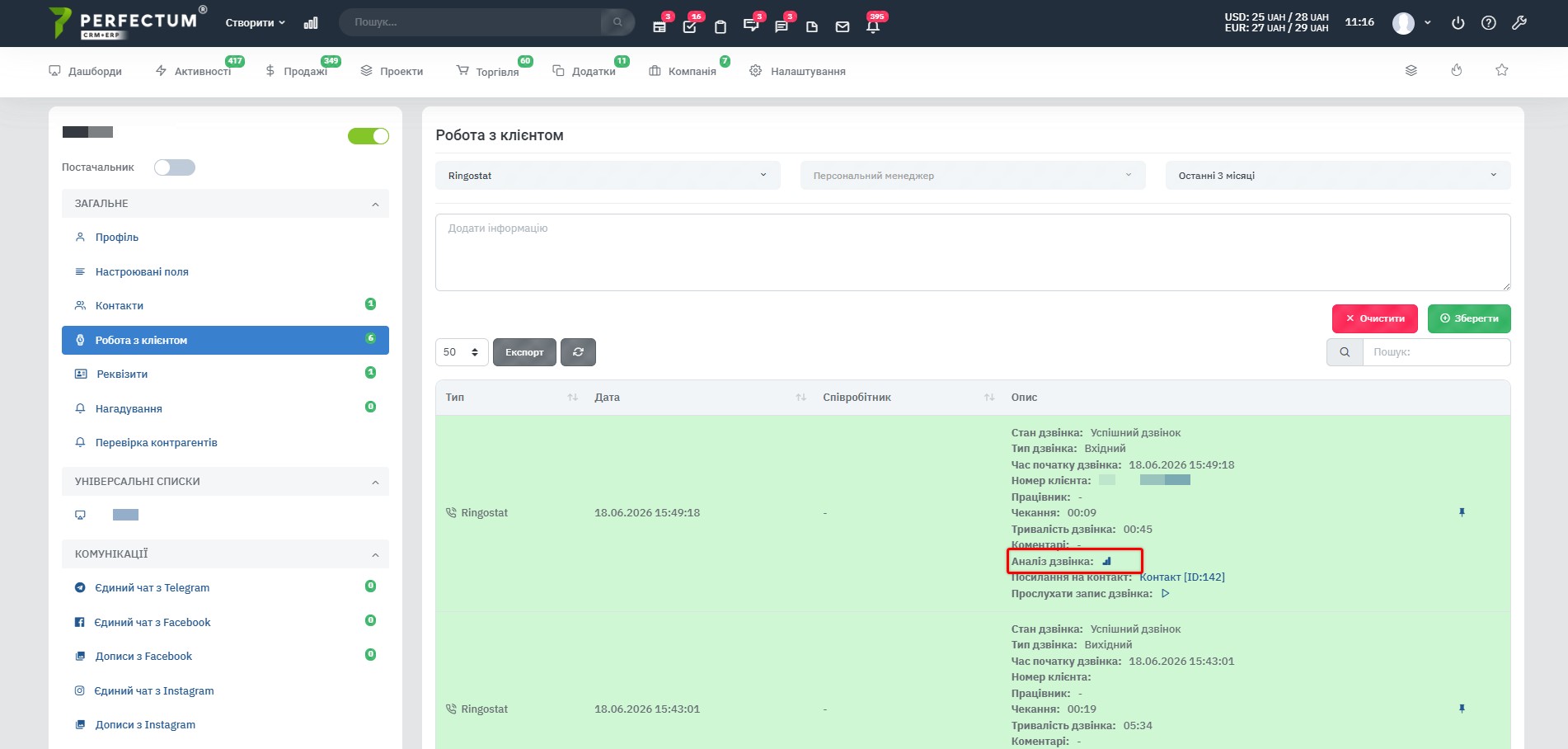Sort the table by Дата column
The width and height of the screenshot is (1568, 749).
[700, 398]
